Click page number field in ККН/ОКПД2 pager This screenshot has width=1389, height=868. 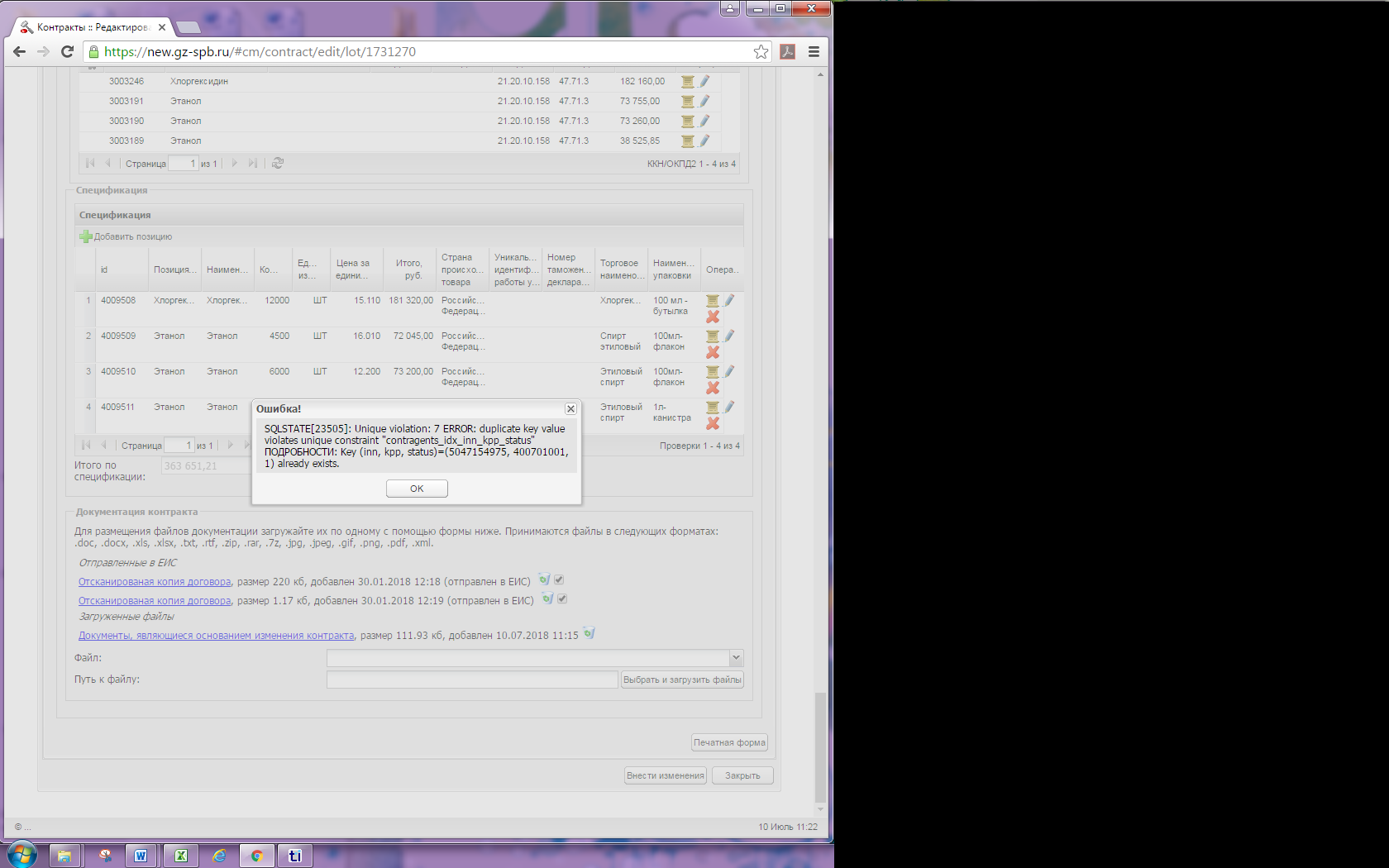(x=183, y=164)
